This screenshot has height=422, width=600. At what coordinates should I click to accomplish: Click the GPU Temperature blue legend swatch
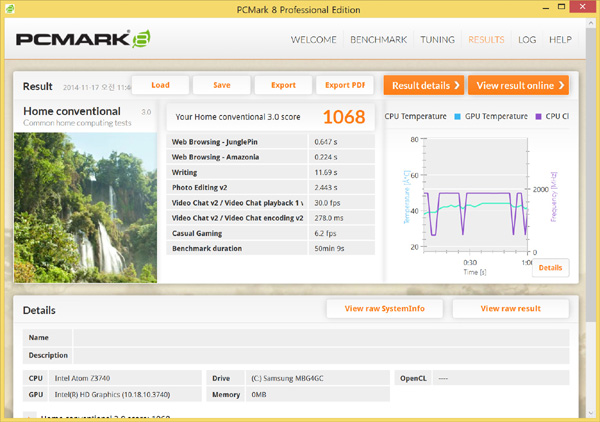click(457, 117)
